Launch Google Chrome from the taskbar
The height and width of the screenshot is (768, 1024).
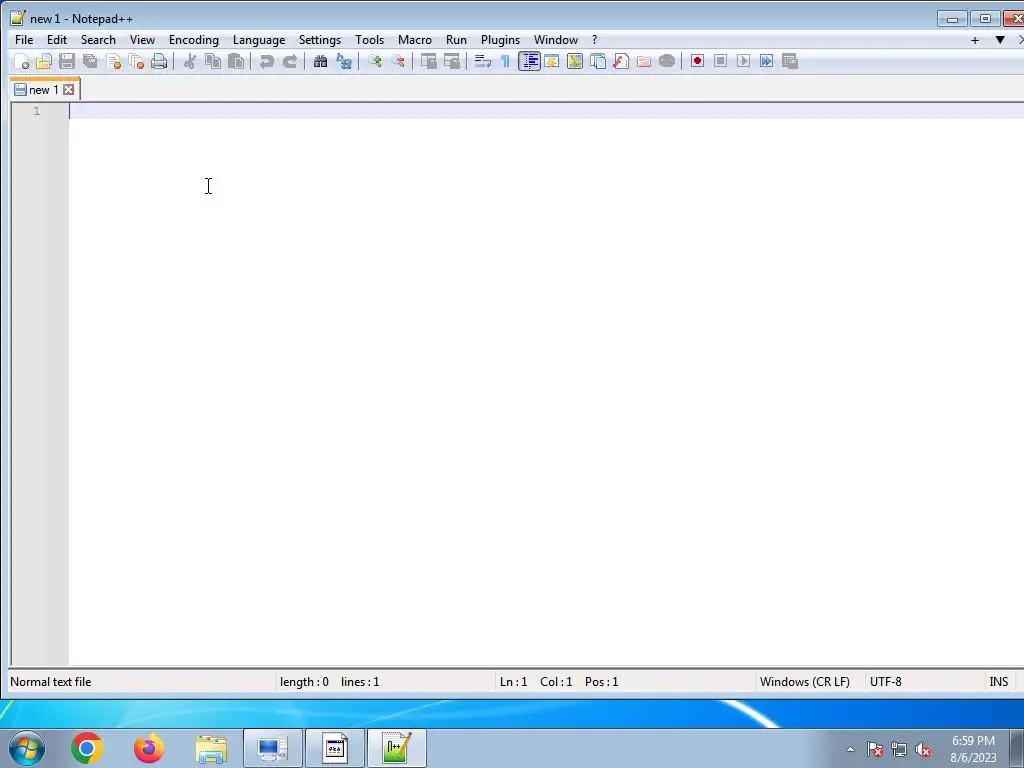point(87,748)
